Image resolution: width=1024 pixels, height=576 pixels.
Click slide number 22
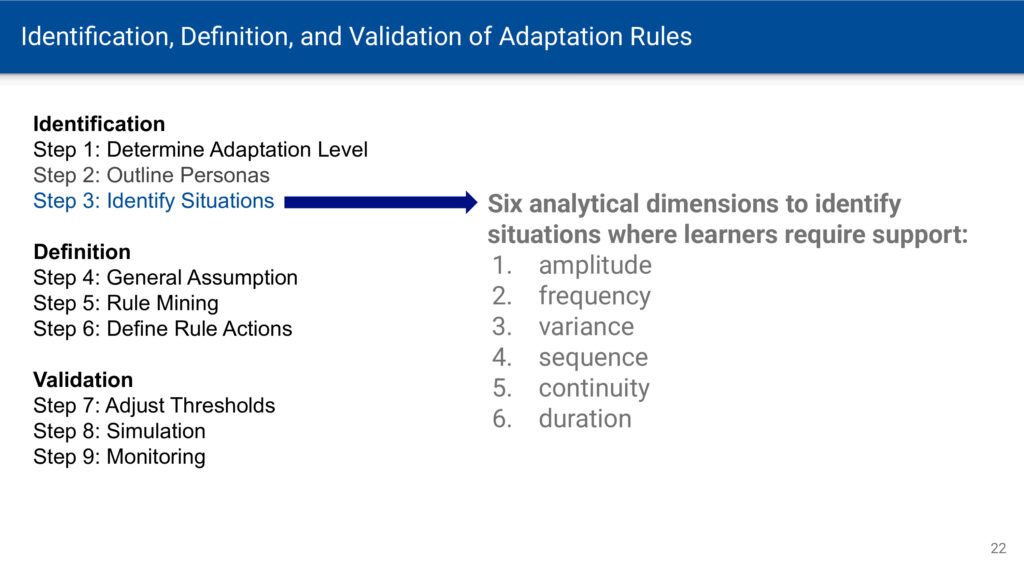coord(998,549)
